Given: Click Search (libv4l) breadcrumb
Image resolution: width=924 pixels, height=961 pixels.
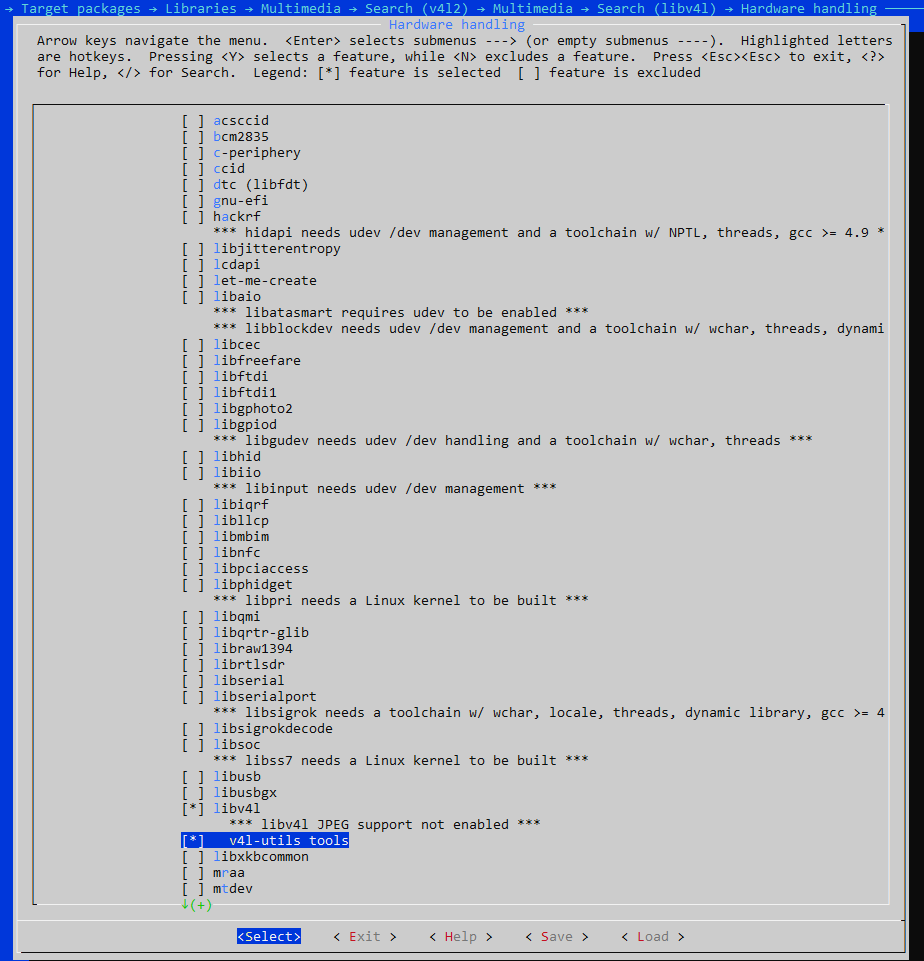Looking at the screenshot, I should (656, 9).
